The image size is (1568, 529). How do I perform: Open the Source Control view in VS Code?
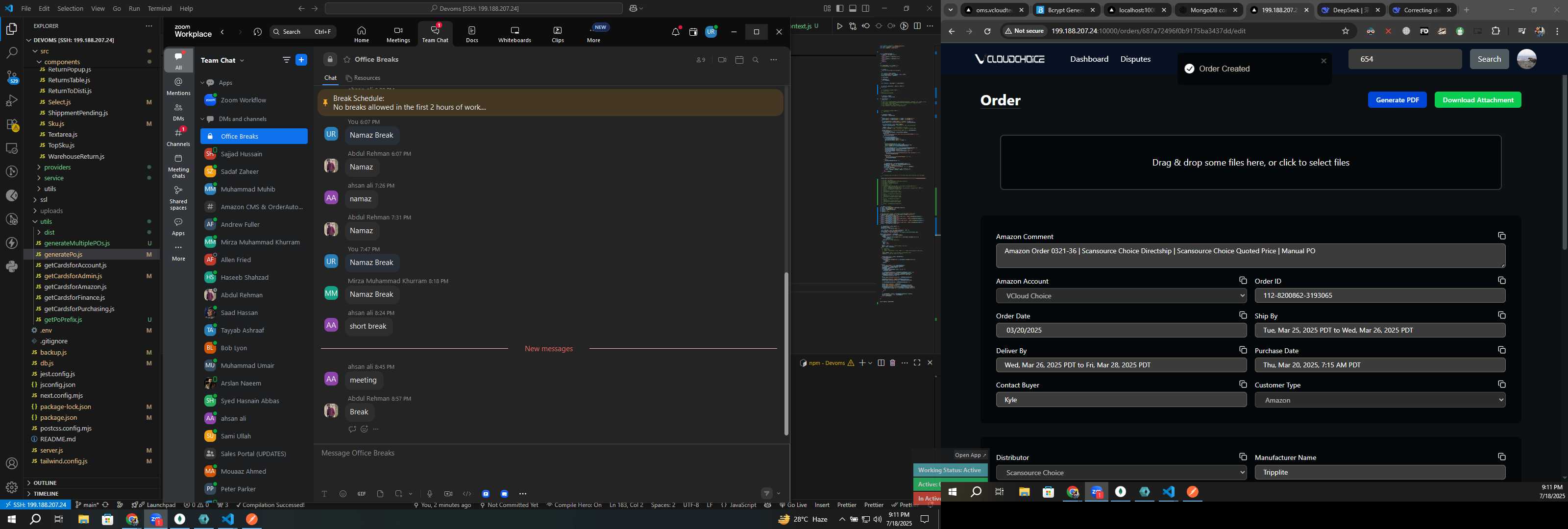(12, 77)
